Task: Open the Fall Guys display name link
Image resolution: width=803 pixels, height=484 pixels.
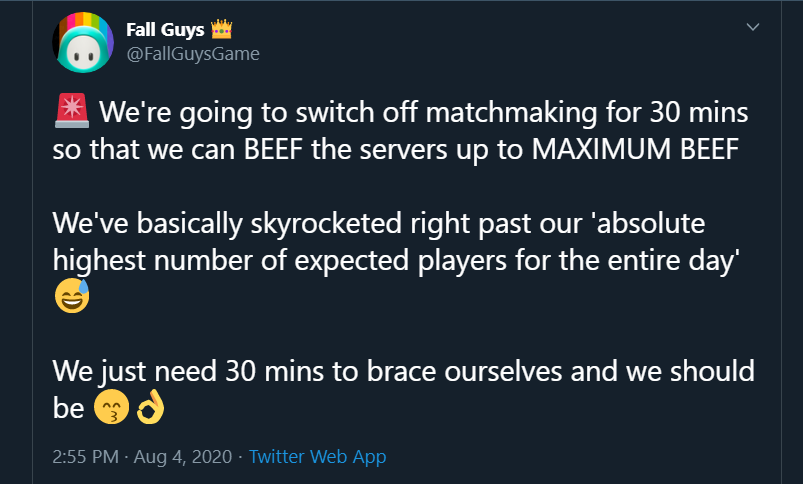Action: [x=164, y=29]
